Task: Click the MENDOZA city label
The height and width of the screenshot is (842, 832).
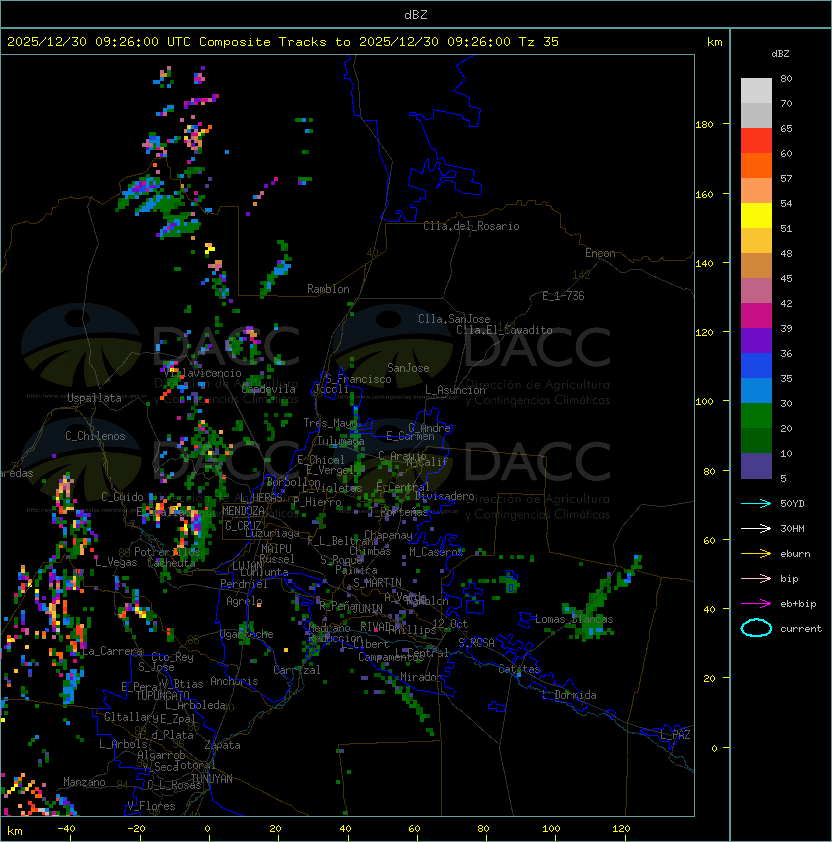Action: tap(243, 511)
